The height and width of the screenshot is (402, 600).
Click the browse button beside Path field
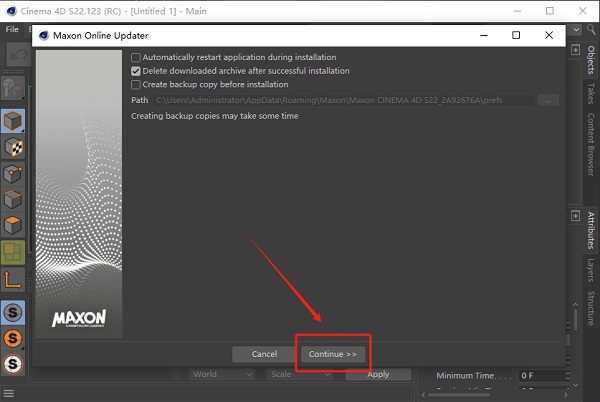547,100
